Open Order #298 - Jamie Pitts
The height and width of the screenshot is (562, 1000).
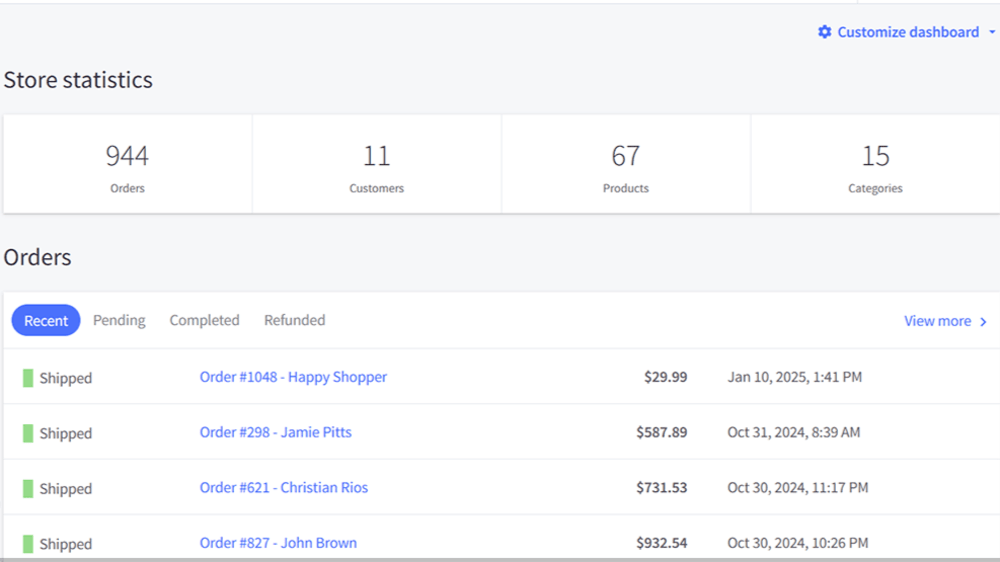(x=275, y=433)
